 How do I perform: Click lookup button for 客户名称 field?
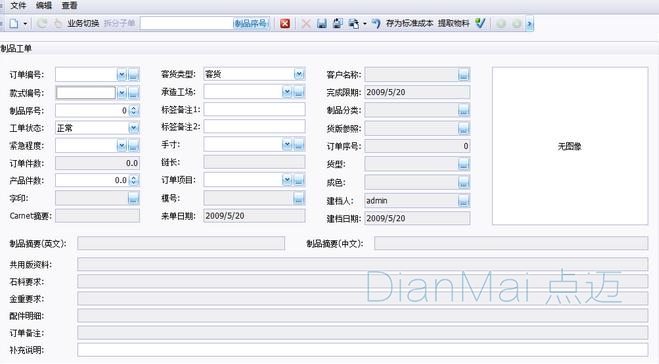point(463,75)
